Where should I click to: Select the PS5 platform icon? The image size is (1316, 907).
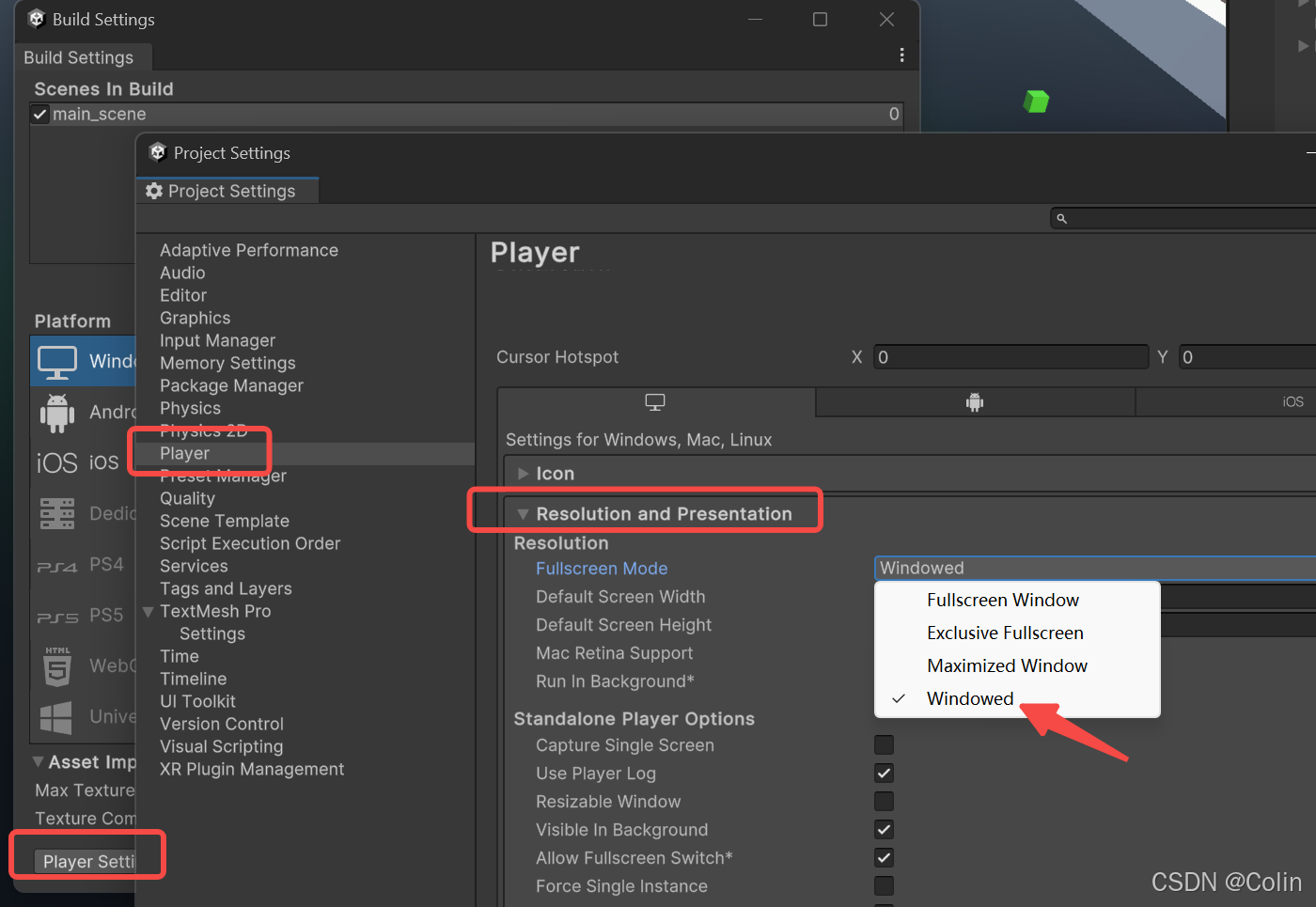57,618
